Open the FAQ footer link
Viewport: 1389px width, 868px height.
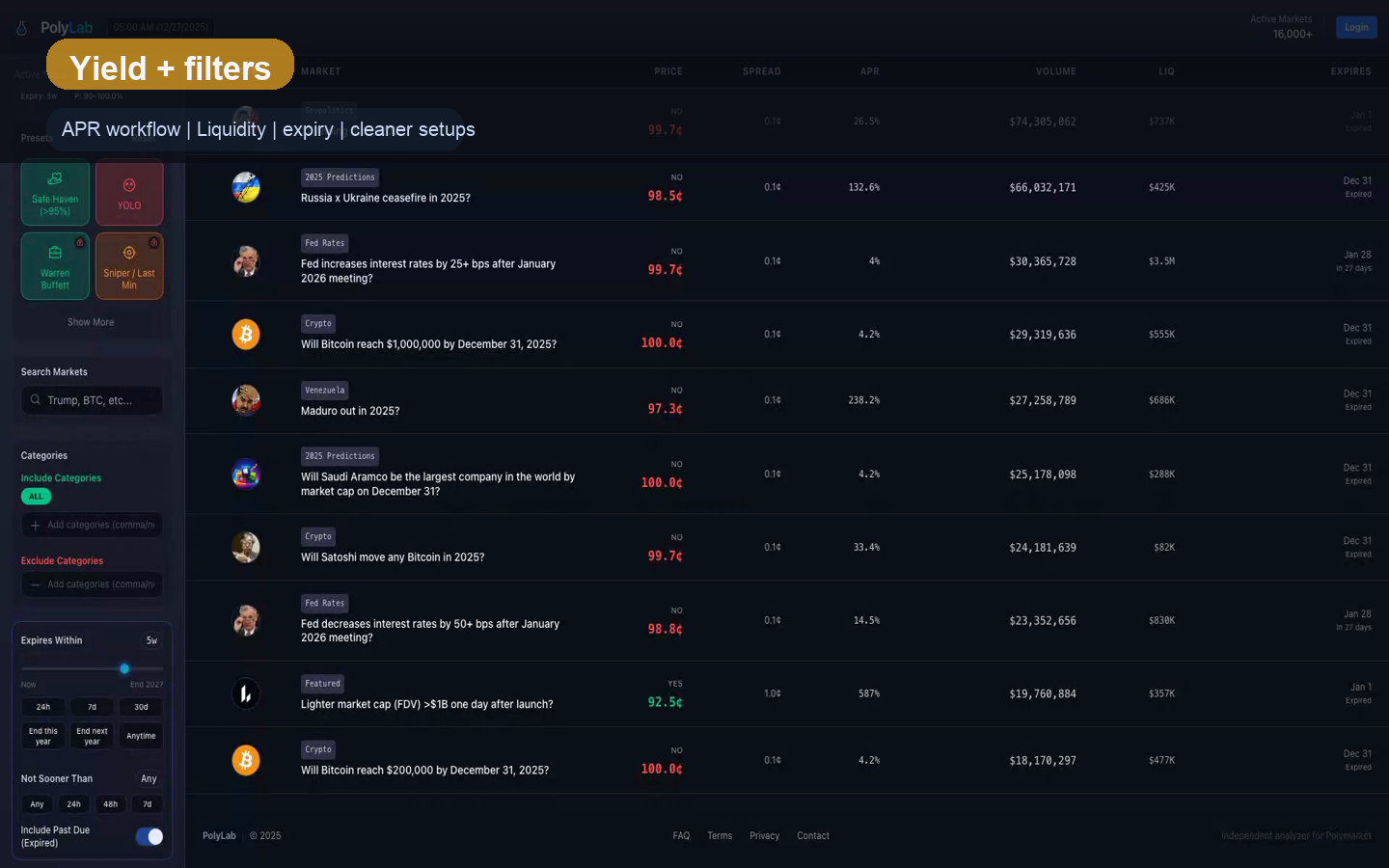tap(681, 836)
